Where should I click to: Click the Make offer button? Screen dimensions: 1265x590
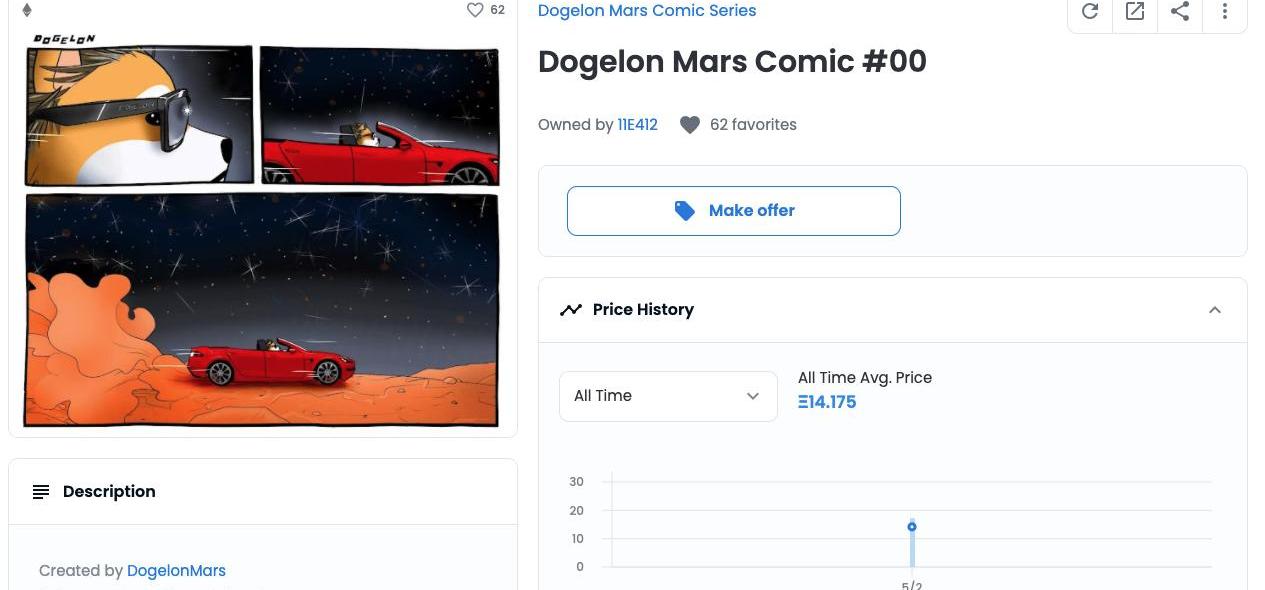tap(733, 211)
